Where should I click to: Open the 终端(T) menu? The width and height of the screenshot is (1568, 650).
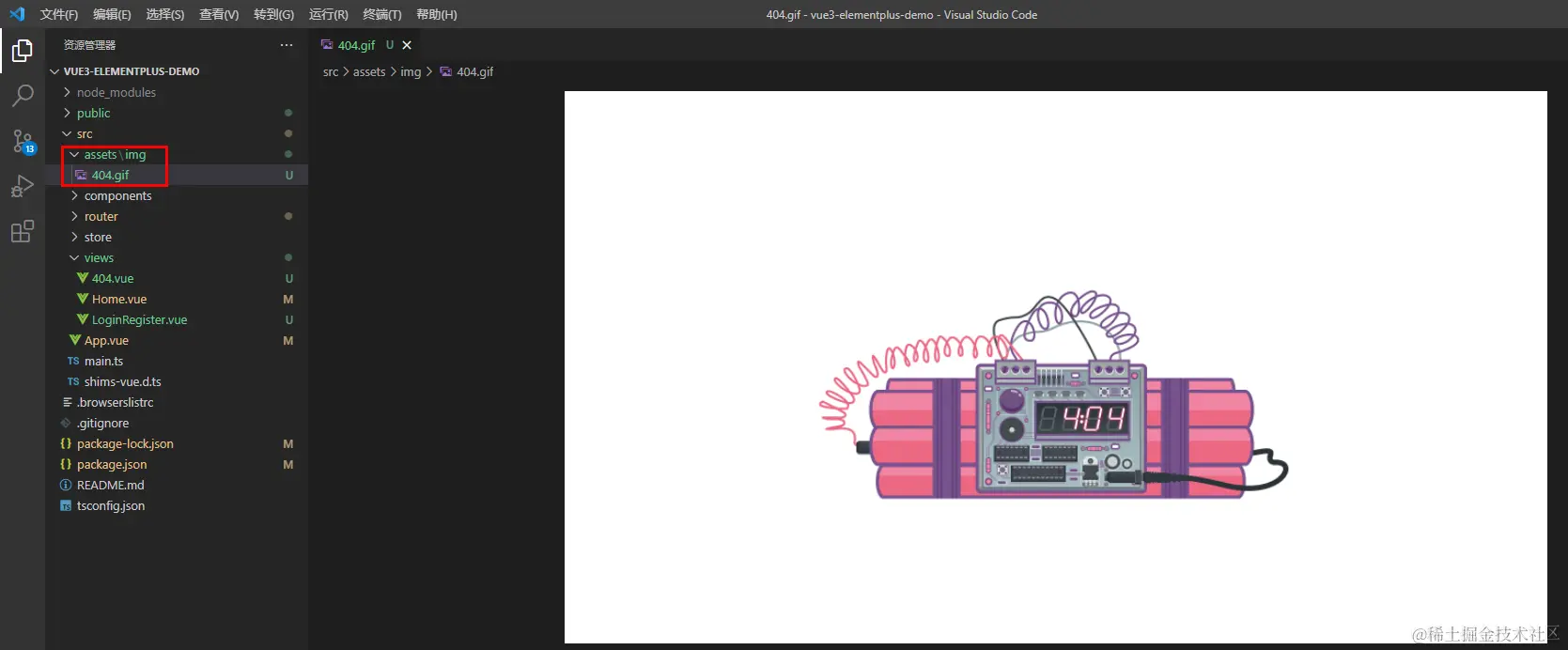tap(381, 14)
